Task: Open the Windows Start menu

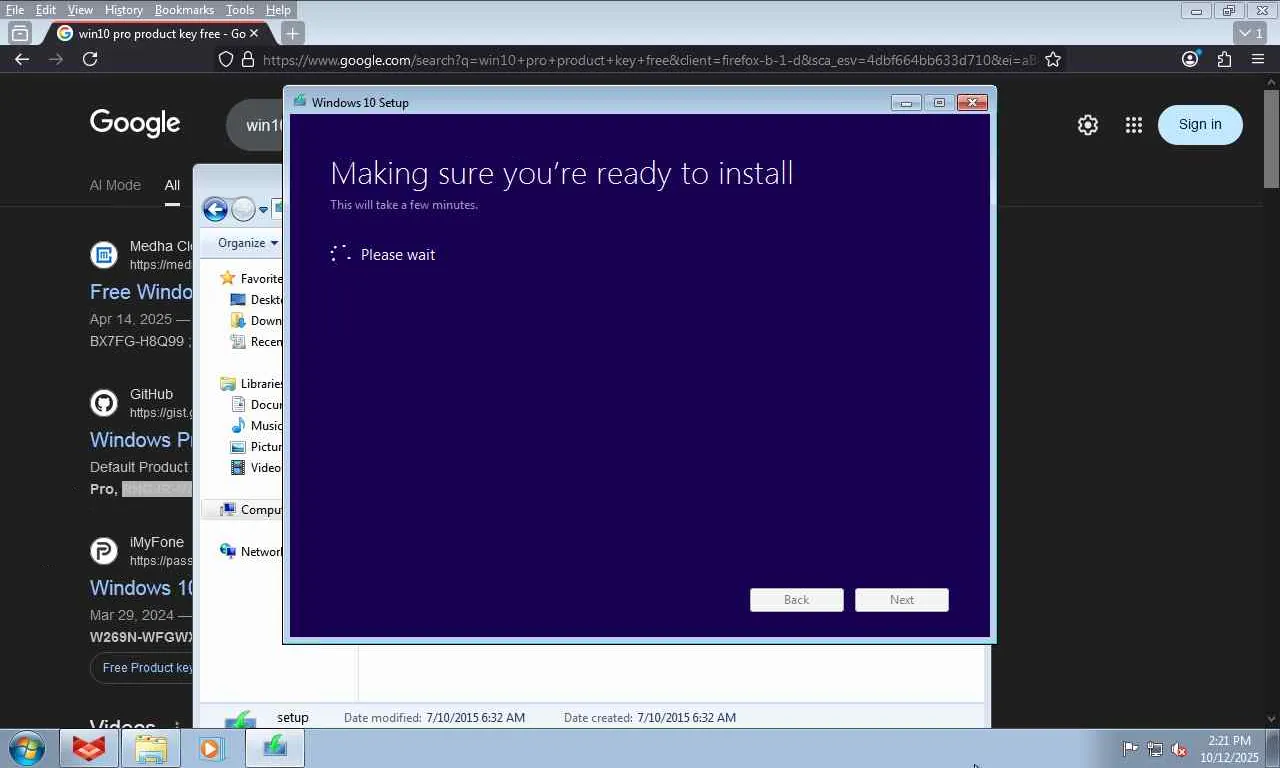Action: [26, 748]
